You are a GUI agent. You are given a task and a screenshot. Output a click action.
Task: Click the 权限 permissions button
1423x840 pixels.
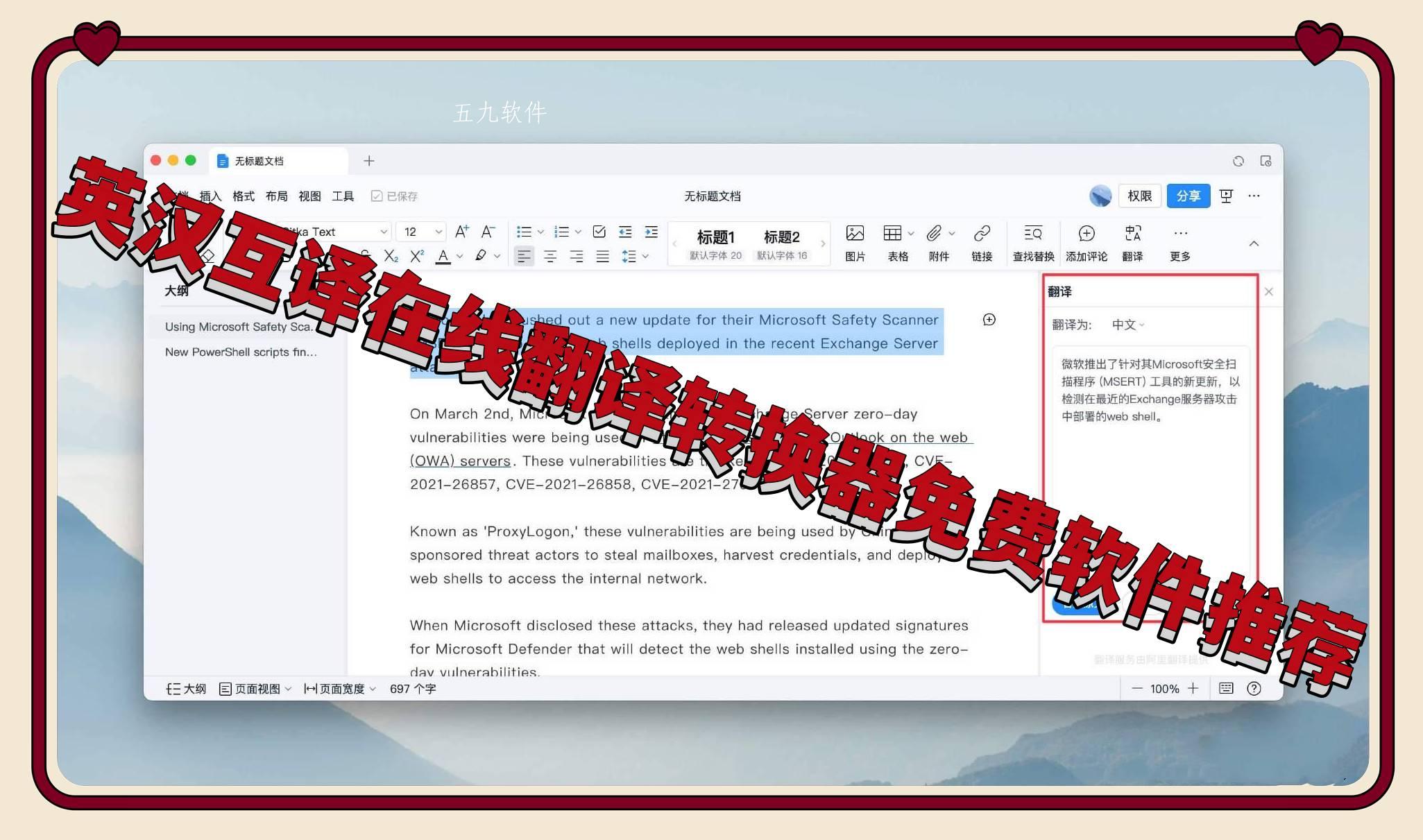(1139, 196)
